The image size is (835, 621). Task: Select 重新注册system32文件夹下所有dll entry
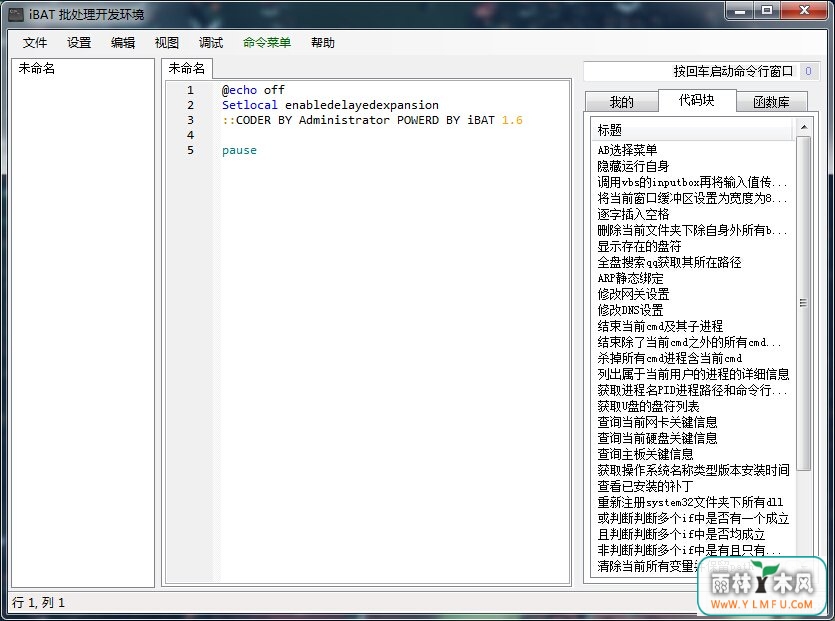pyautogui.click(x=690, y=502)
